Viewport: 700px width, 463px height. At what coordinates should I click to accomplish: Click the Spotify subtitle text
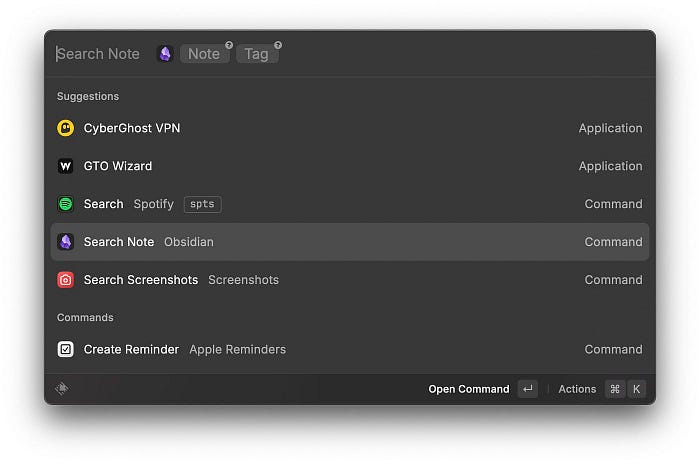pyautogui.click(x=154, y=204)
